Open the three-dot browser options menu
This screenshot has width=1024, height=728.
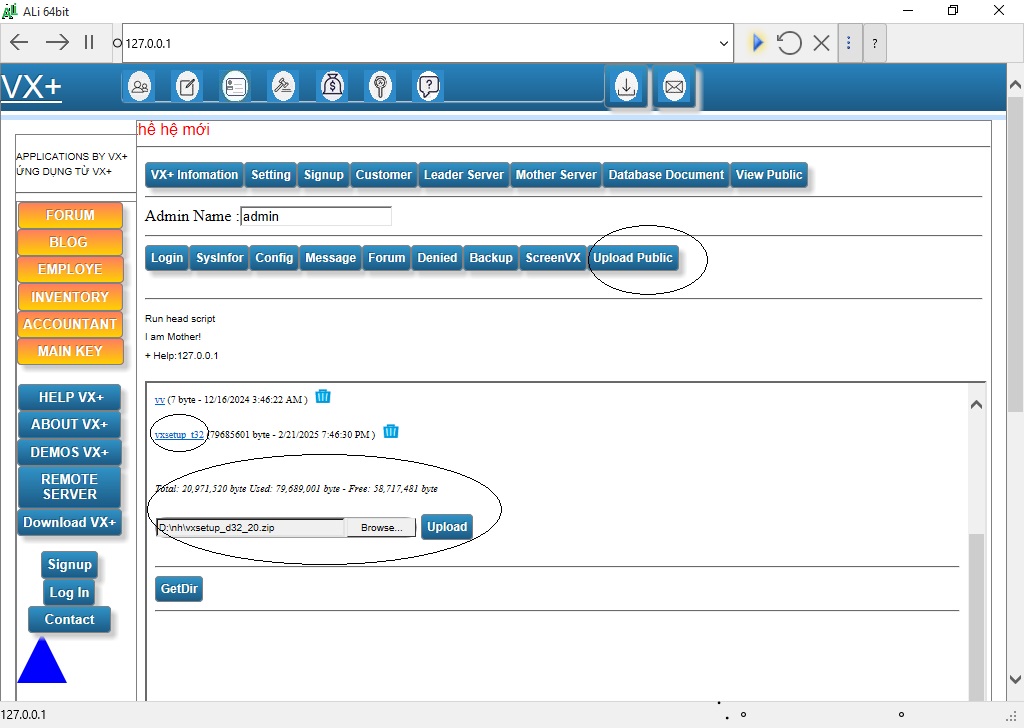[x=849, y=43]
